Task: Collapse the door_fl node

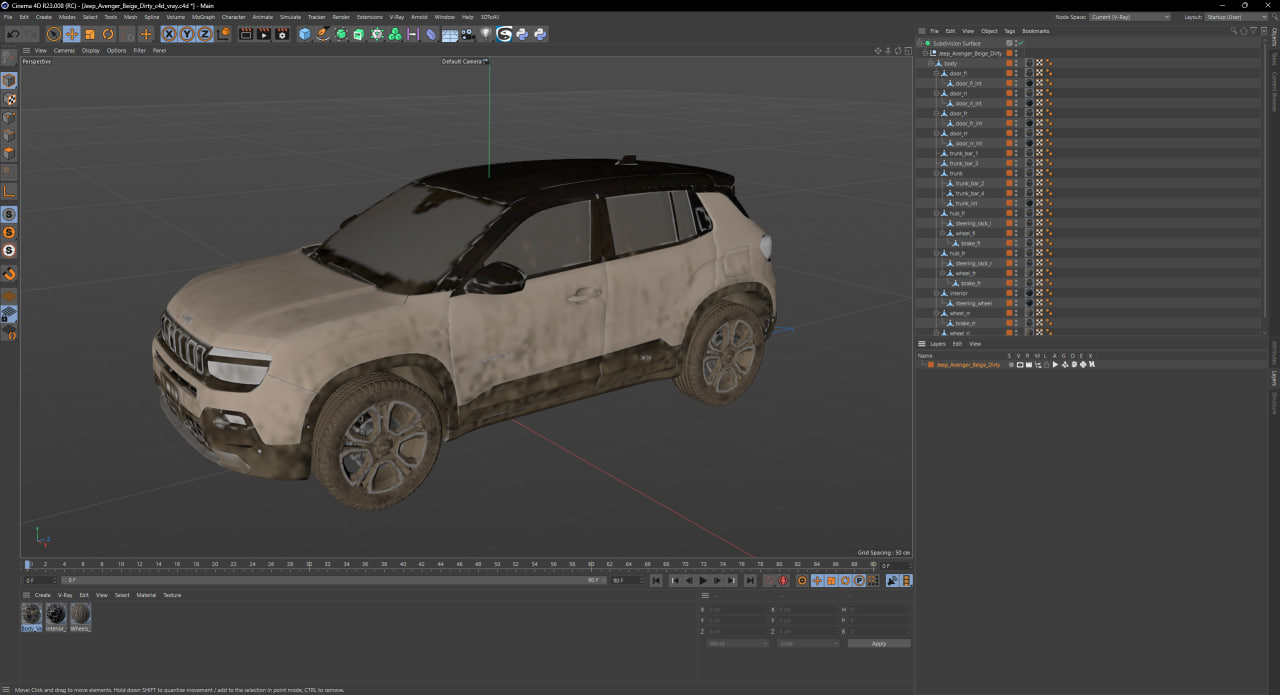Action: 936,73
